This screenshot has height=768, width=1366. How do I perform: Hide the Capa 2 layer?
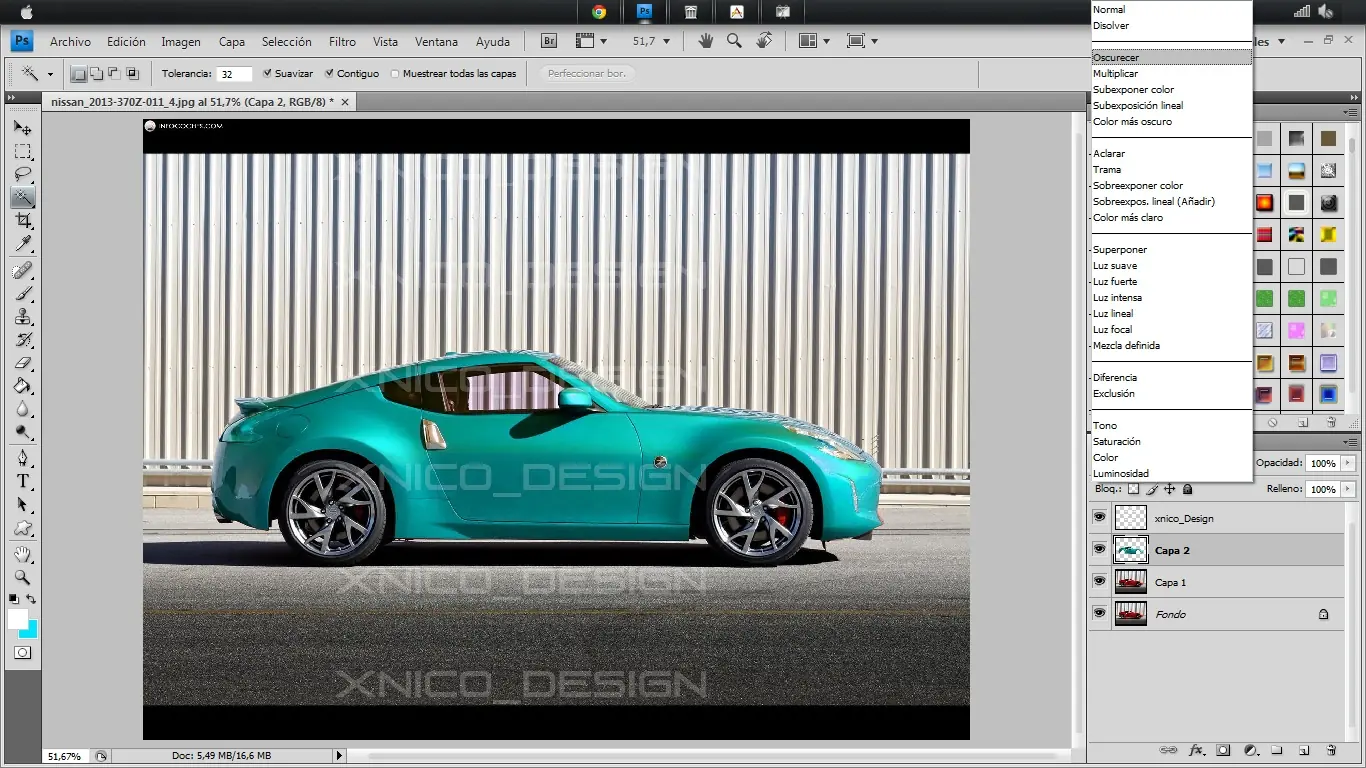(1100, 549)
